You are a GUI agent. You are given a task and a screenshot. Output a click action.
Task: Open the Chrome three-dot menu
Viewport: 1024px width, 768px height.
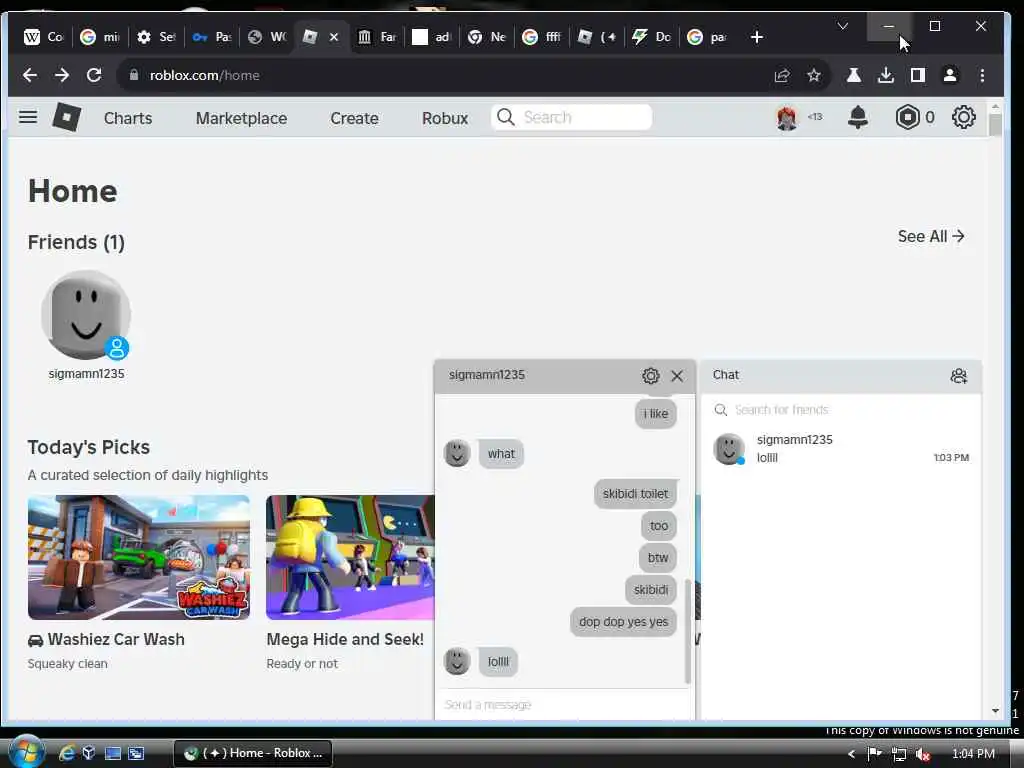click(982, 75)
